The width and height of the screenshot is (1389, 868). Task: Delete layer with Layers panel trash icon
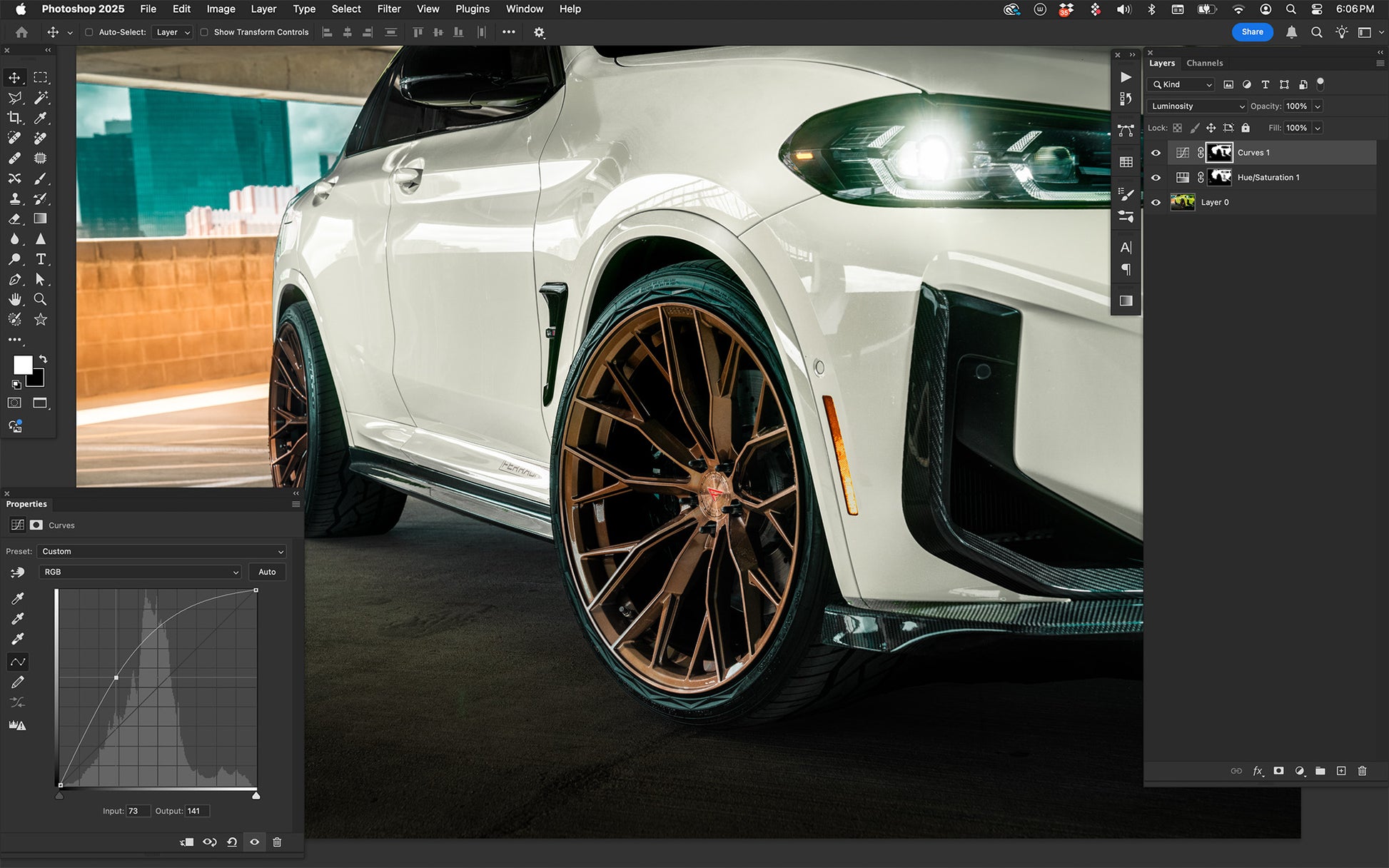click(x=1362, y=771)
